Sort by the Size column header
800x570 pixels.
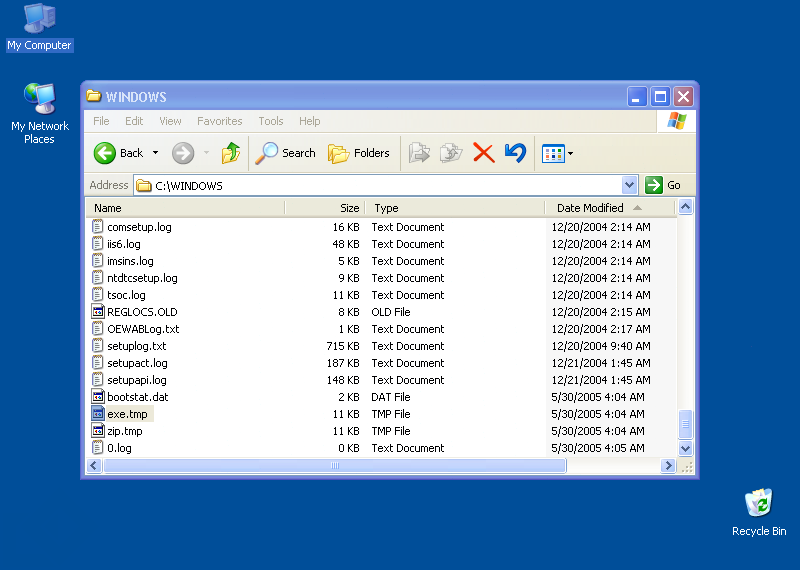point(325,208)
